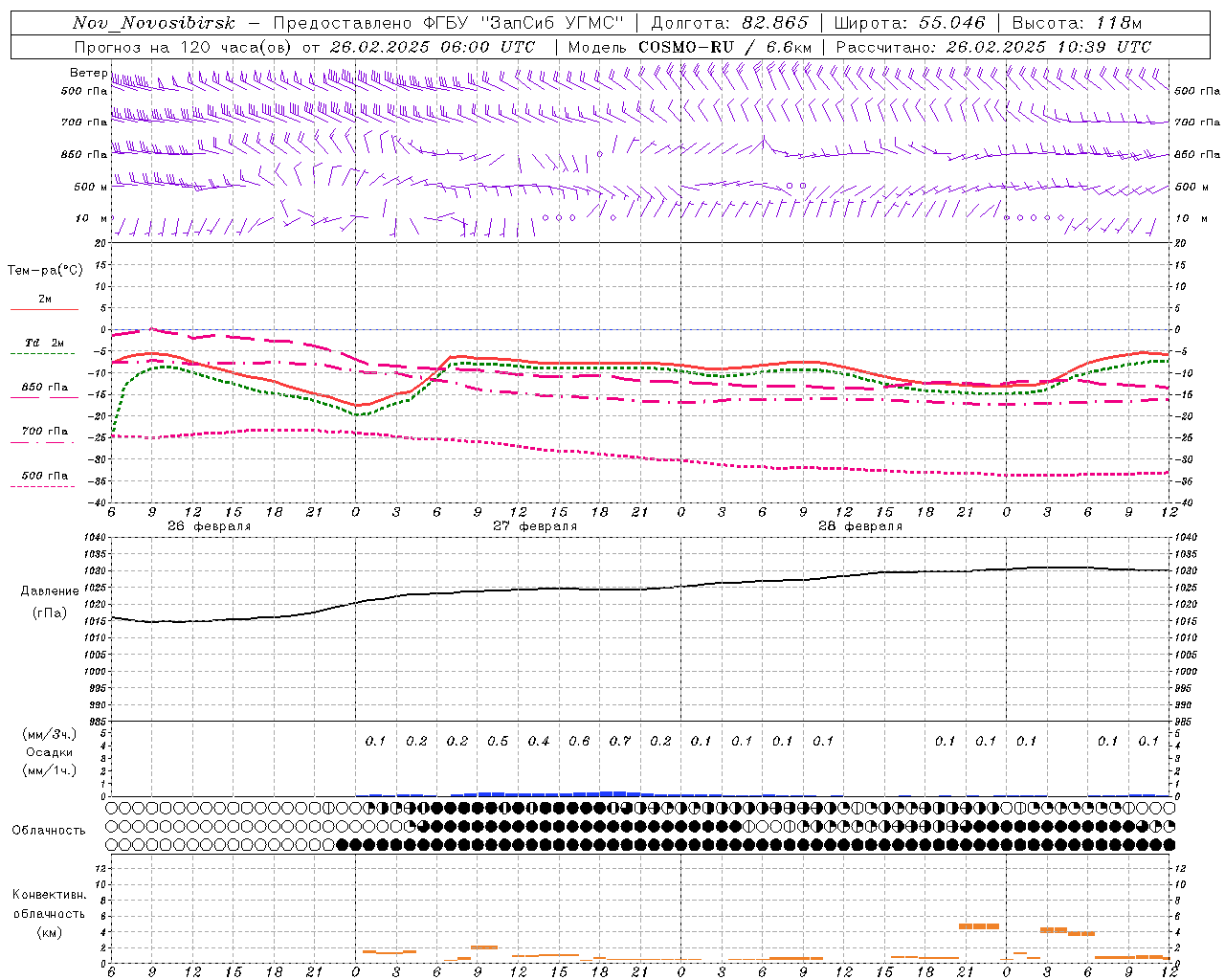1225x980 pixels.
Task: Click the 'Осадки' precipitation label
Action: tap(50, 752)
